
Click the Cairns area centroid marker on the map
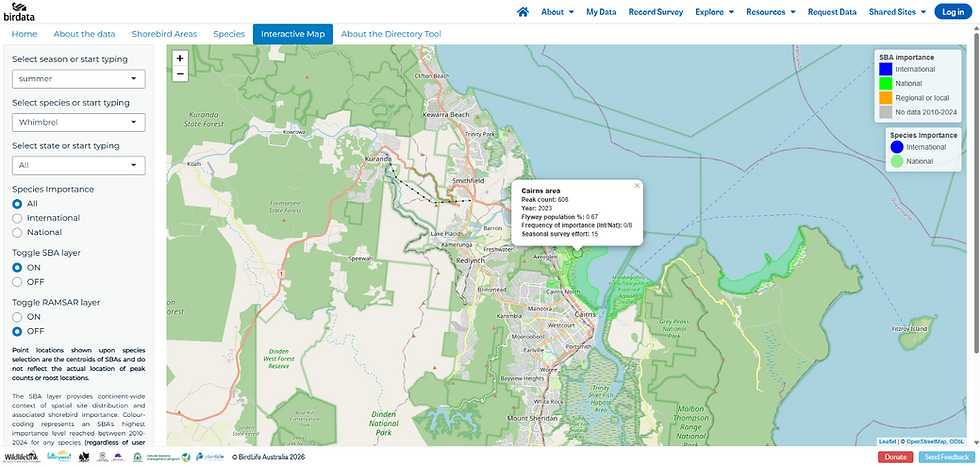coord(578,251)
